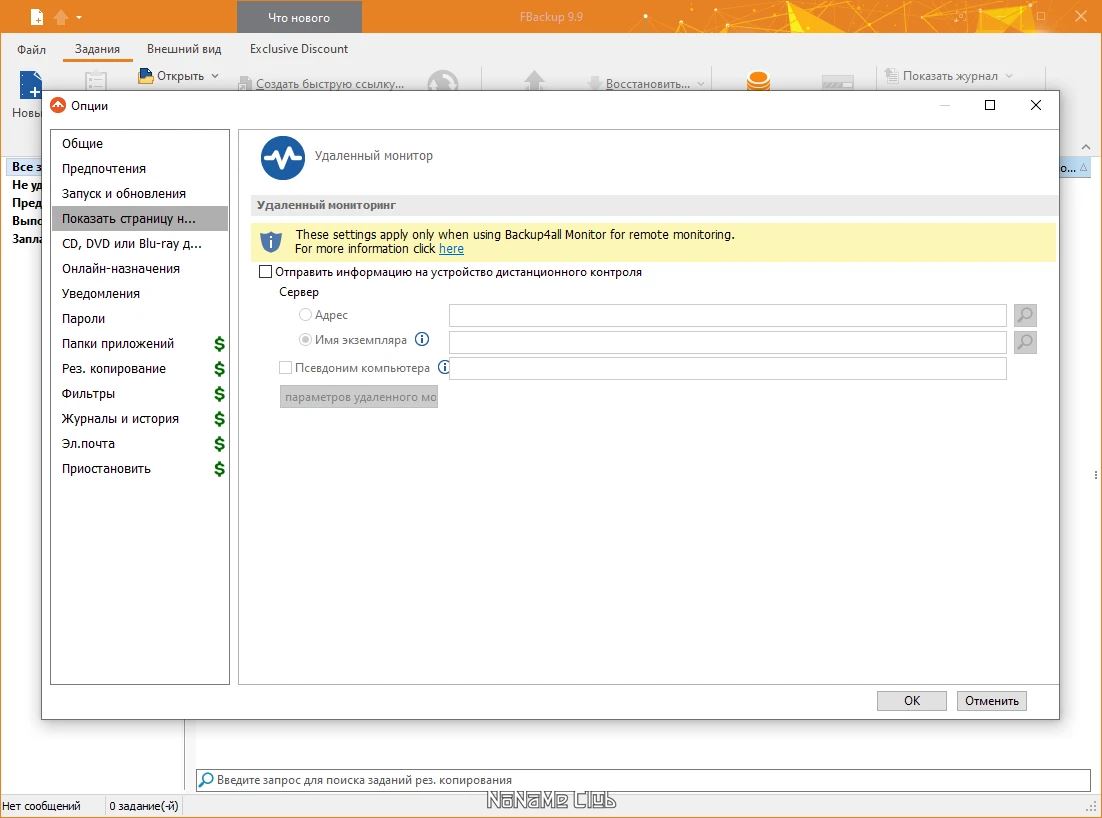Click the search icon beside Имя экземпляра field
This screenshot has width=1102, height=818.
(1025, 342)
